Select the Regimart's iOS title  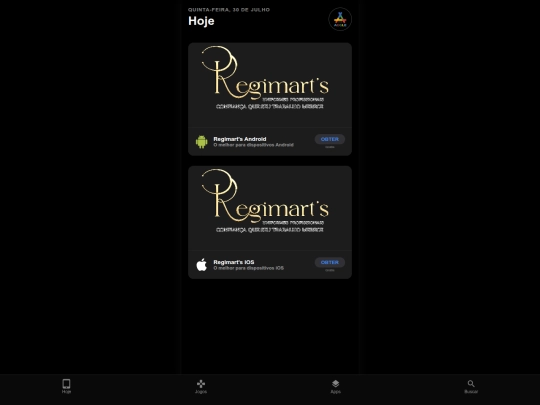(234, 262)
